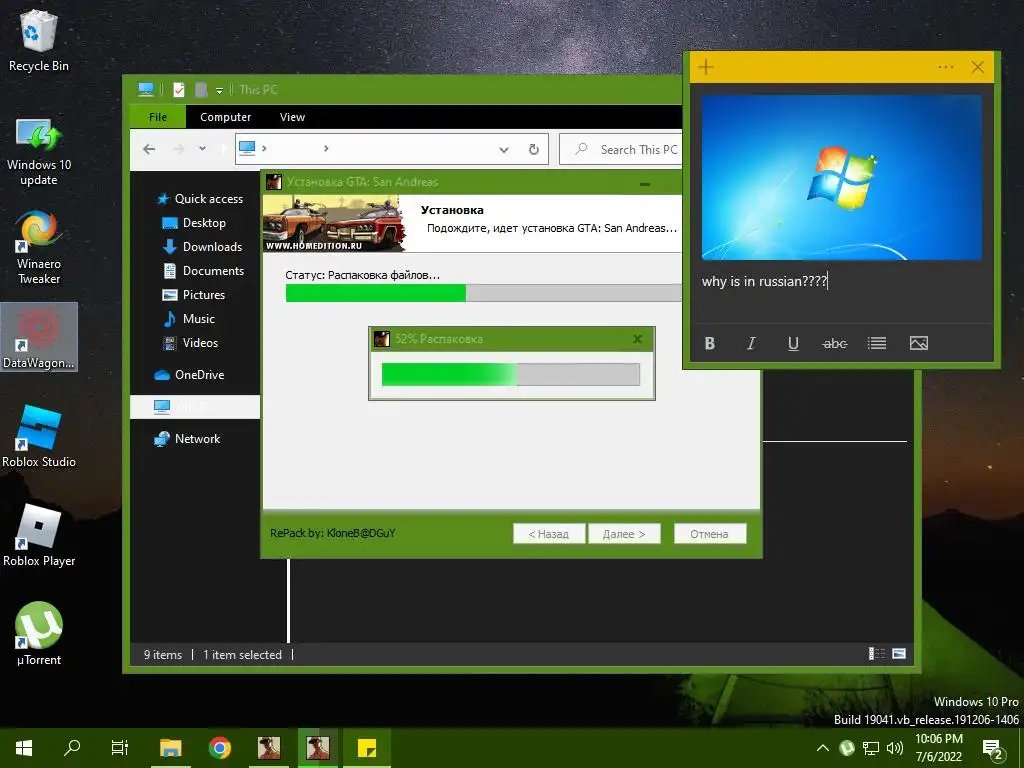The height and width of the screenshot is (768, 1024).
Task: Open taskbar search
Action: point(72,748)
